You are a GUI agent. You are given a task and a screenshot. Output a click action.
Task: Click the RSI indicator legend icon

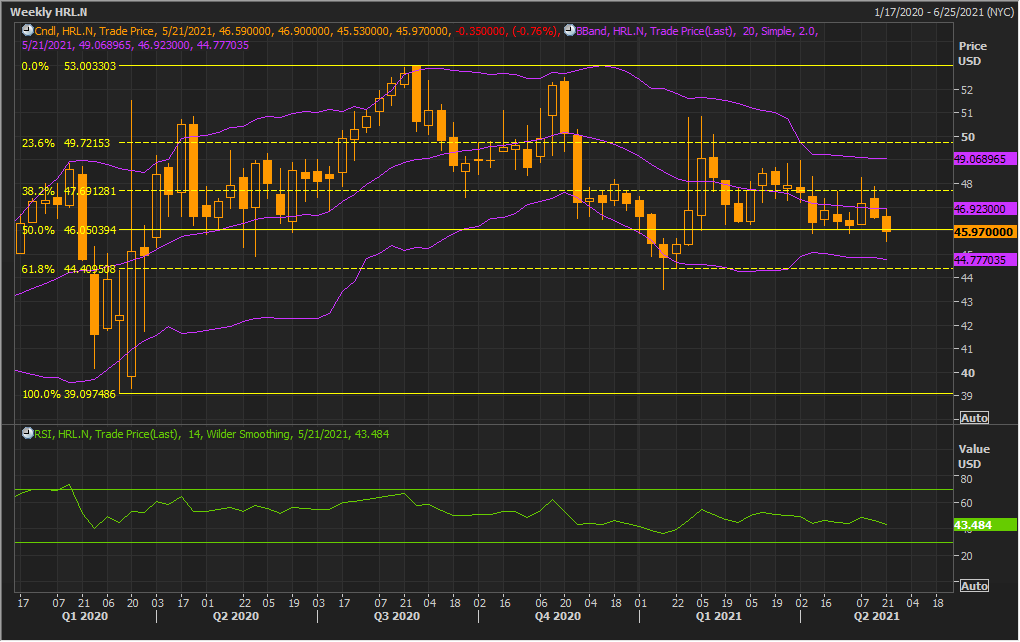(27, 433)
